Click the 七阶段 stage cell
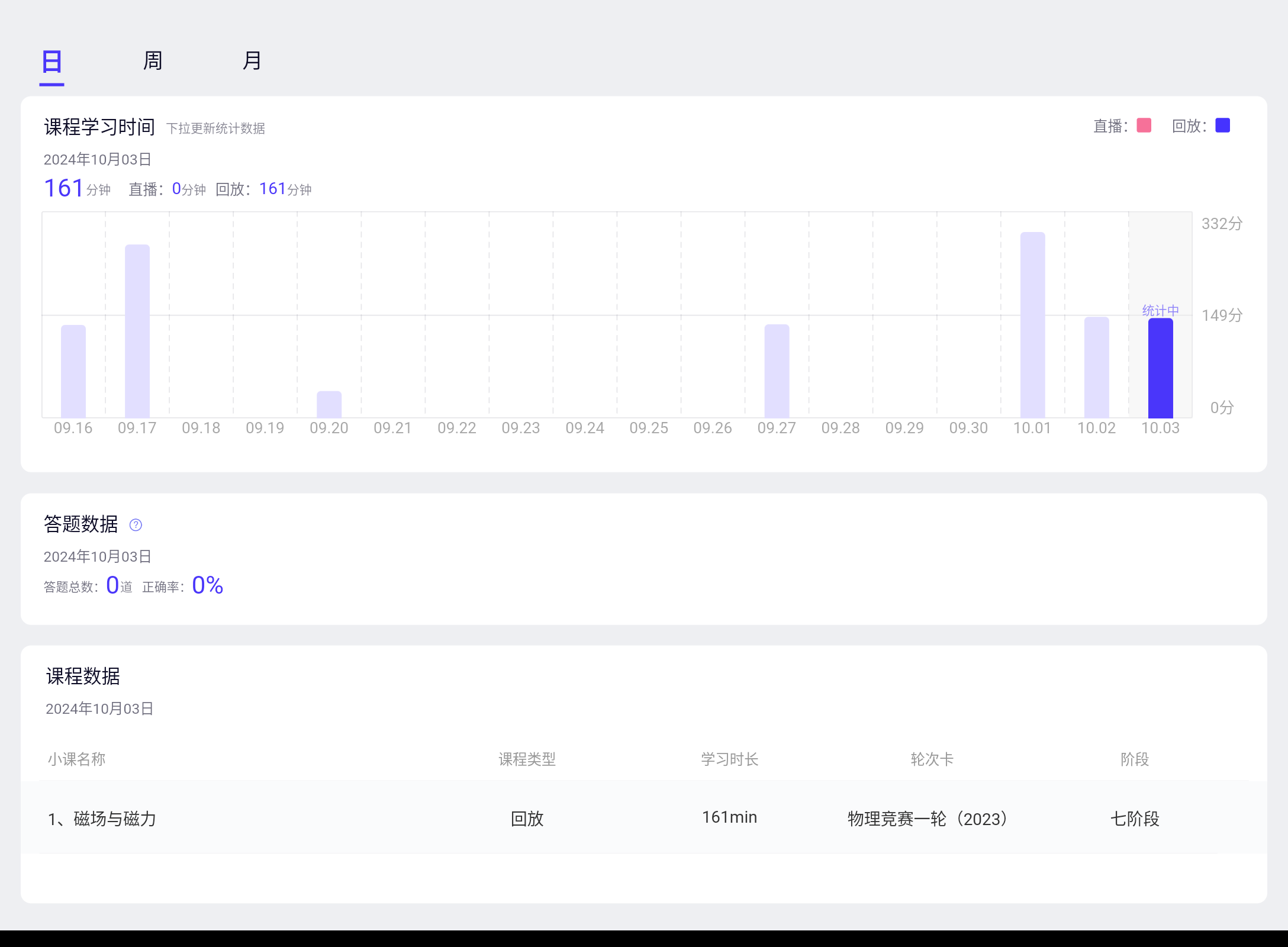This screenshot has width=1288, height=947. point(1135,819)
